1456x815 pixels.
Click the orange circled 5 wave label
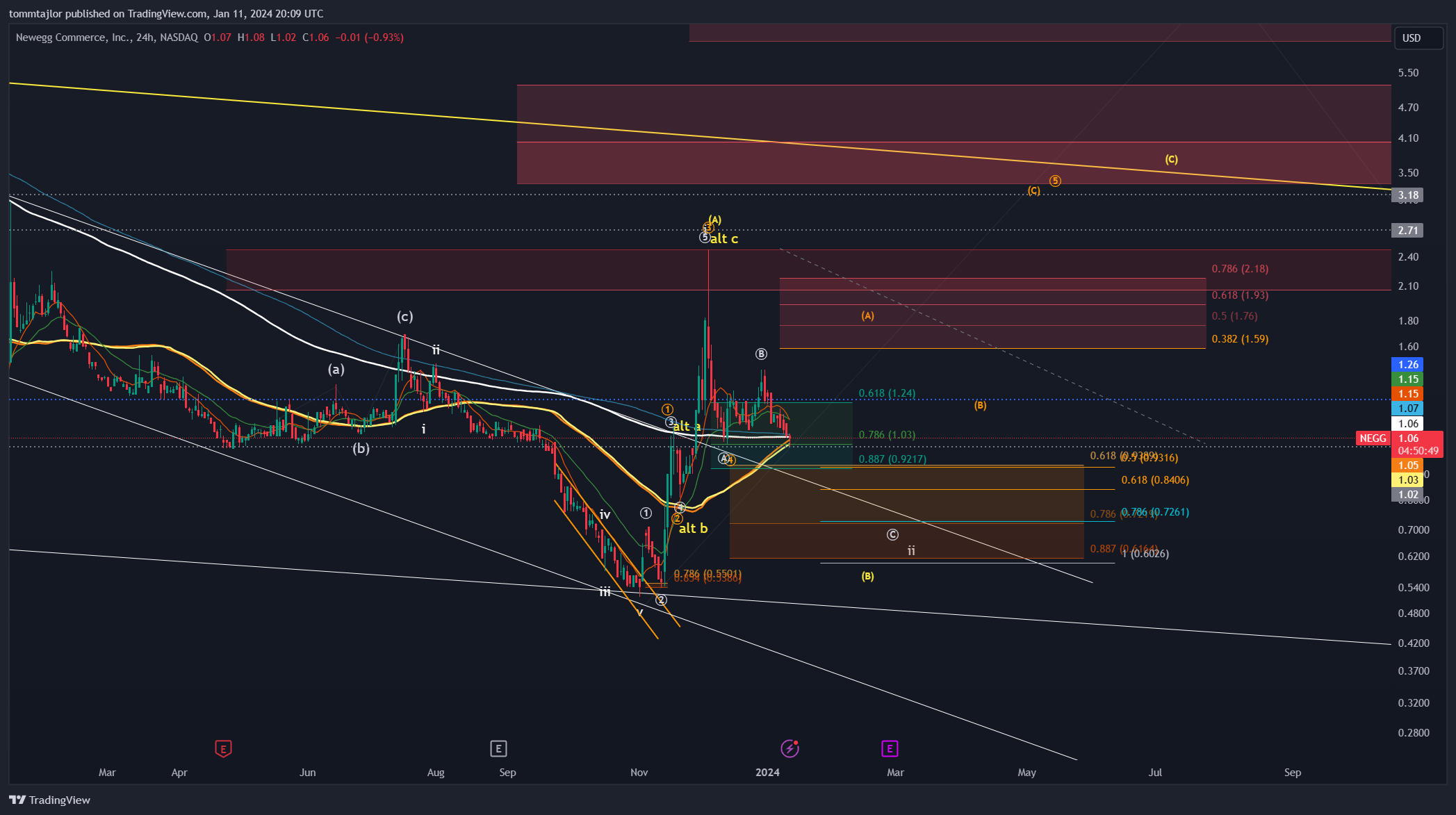1055,181
